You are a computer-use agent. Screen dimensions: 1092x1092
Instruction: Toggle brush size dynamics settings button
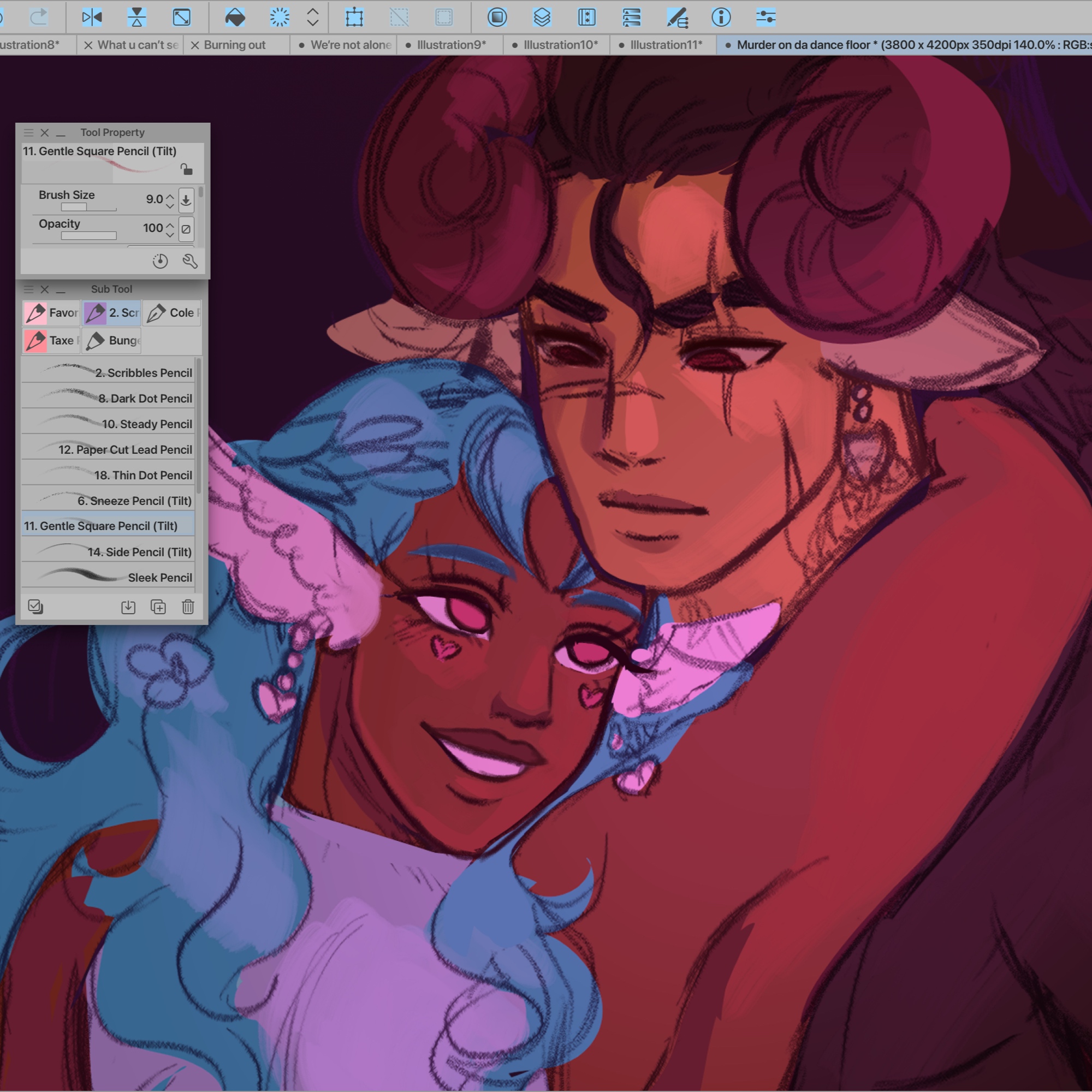pos(186,200)
